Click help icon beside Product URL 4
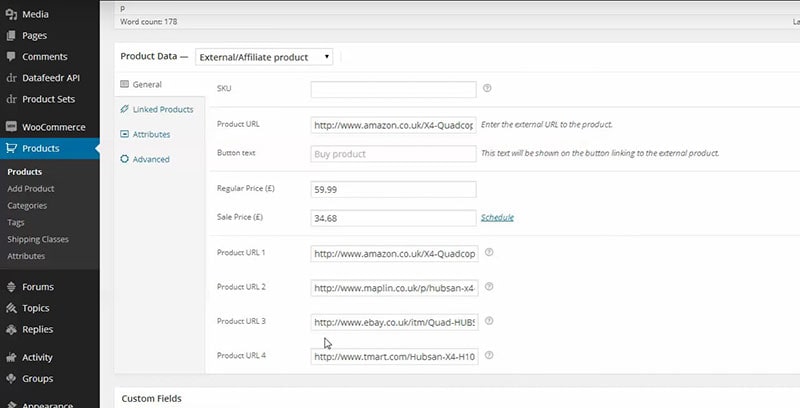This screenshot has height=408, width=800. (489, 356)
